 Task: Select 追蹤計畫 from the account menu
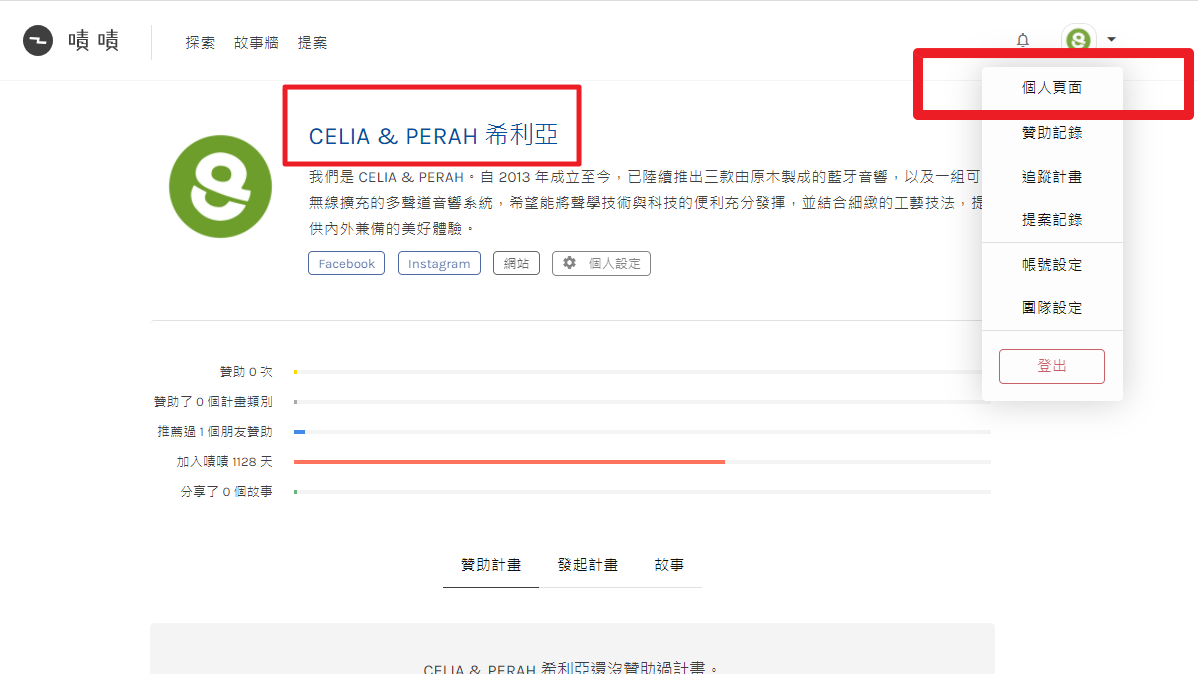pyautogui.click(x=1052, y=177)
